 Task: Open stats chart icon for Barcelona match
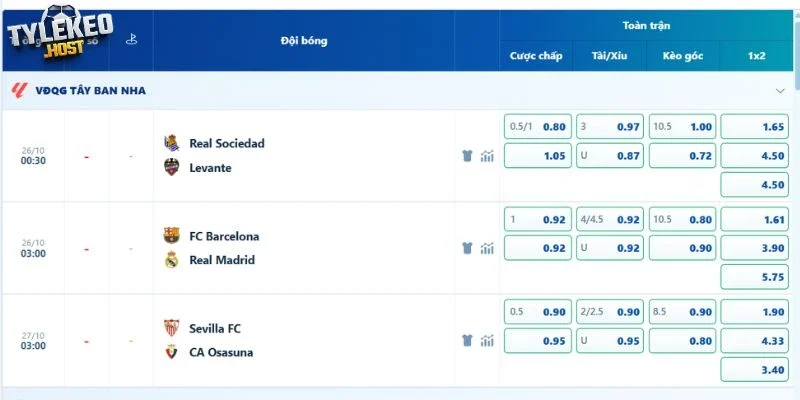[487, 248]
